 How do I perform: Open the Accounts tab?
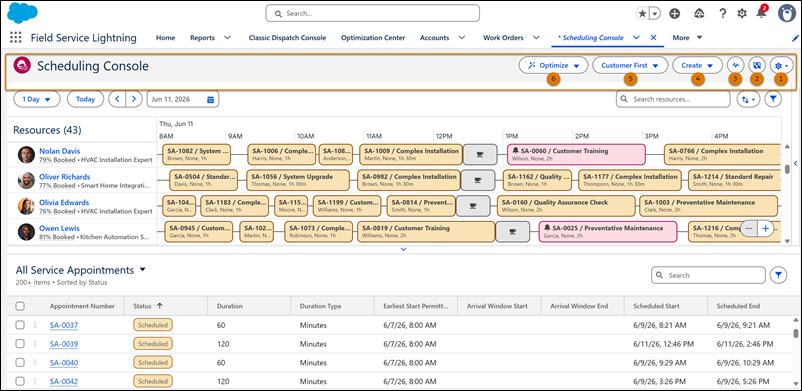click(434, 37)
